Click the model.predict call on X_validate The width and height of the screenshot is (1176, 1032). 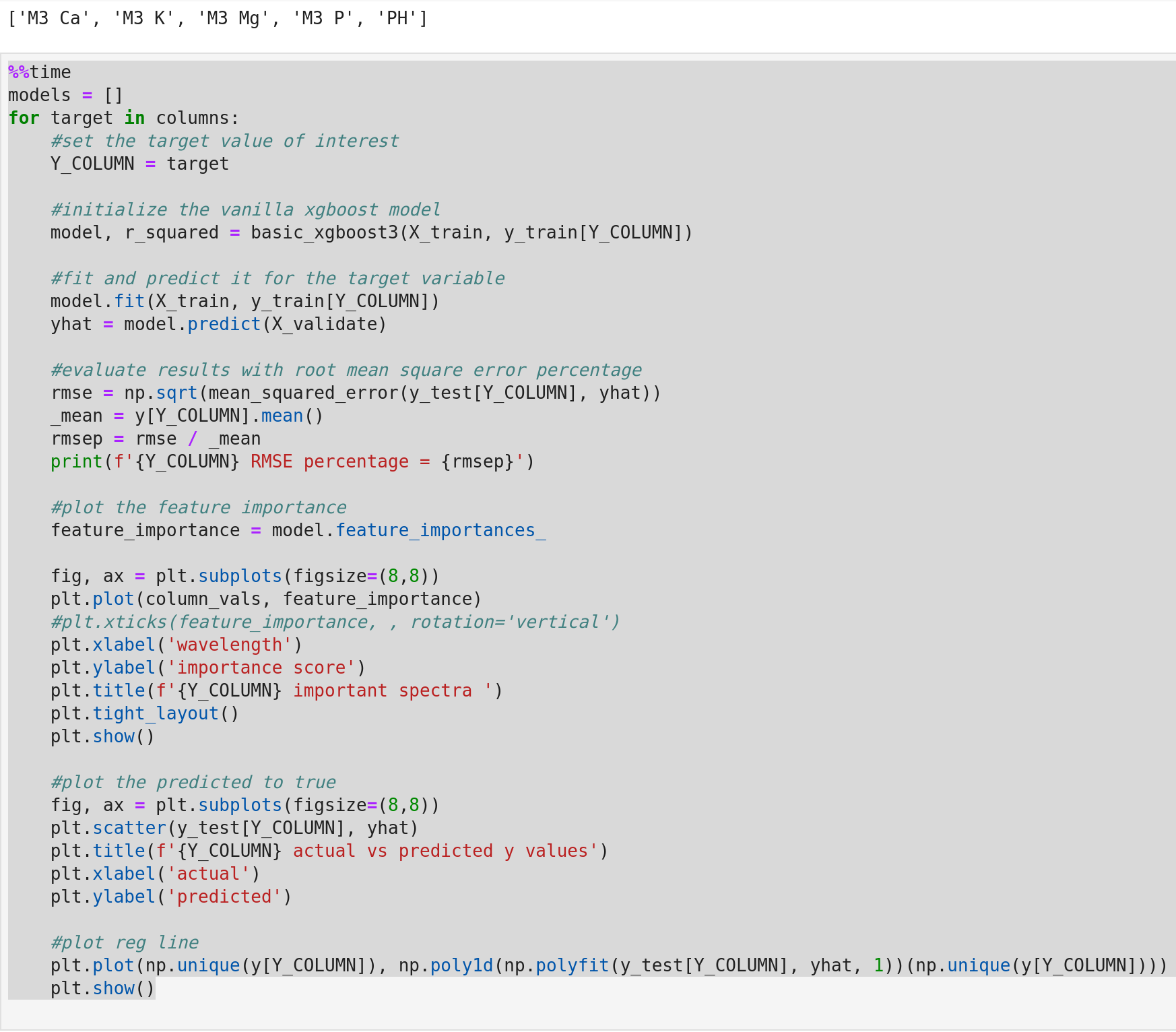tap(224, 323)
